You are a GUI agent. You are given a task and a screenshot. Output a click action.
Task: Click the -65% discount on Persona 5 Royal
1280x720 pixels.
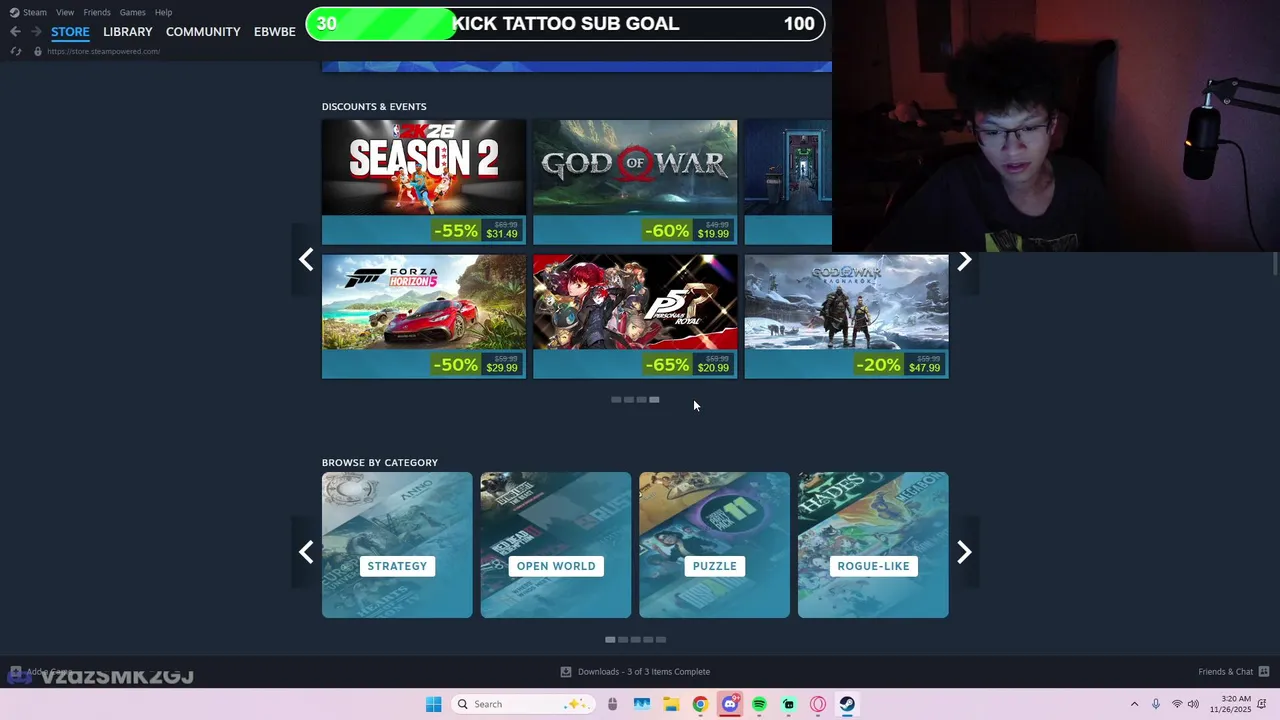667,365
